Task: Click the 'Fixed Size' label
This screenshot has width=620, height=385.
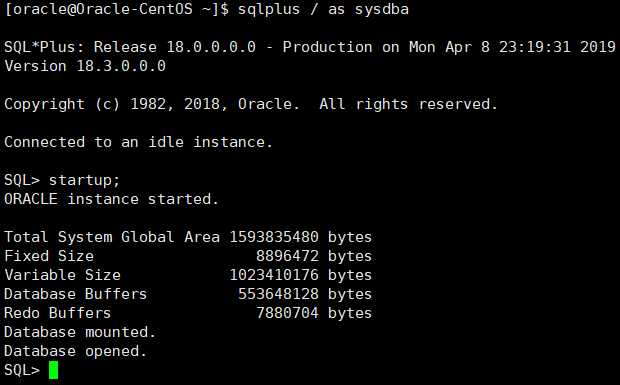Action: (x=49, y=256)
